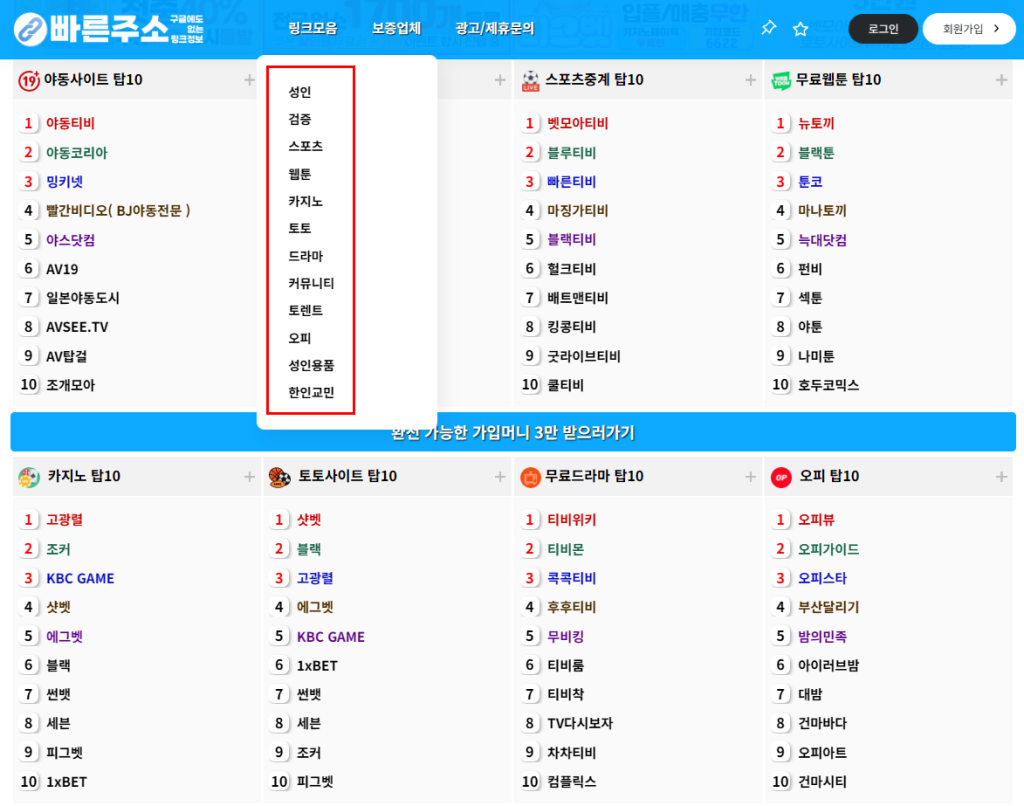The height and width of the screenshot is (806, 1024).
Task: Click the pin icon in the header
Action: point(768,28)
